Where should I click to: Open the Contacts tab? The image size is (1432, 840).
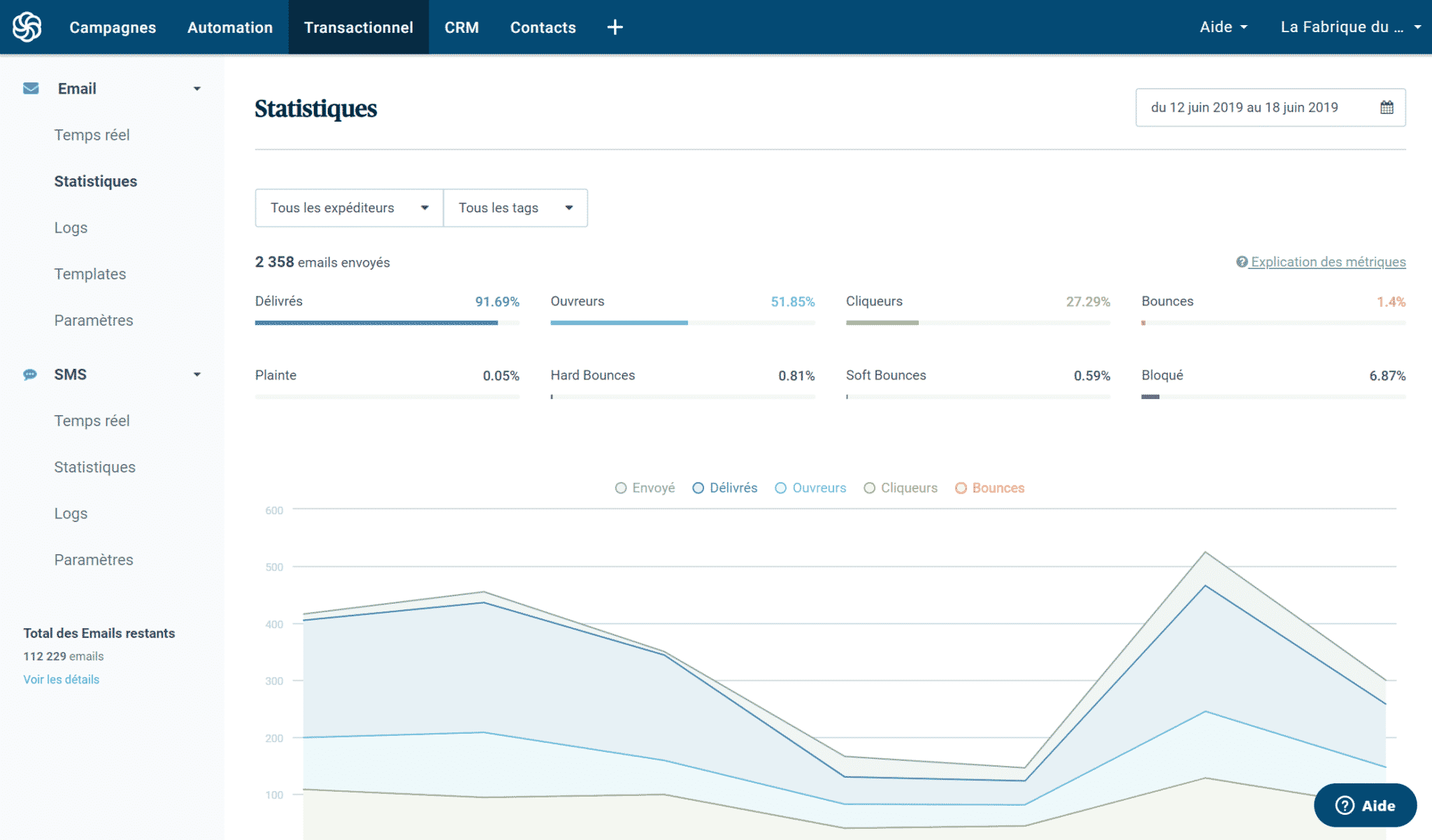543,27
